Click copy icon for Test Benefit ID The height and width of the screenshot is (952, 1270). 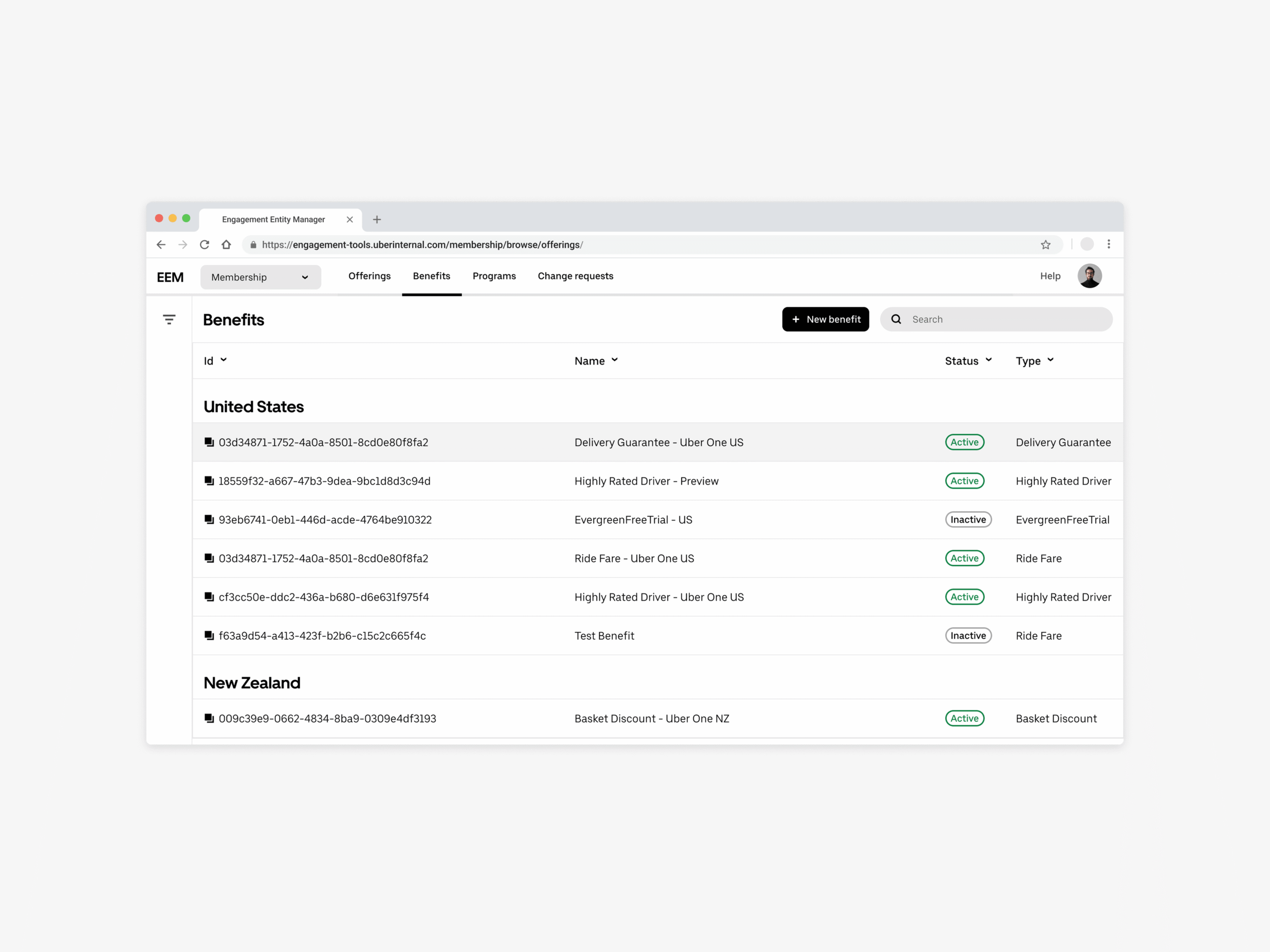(209, 636)
